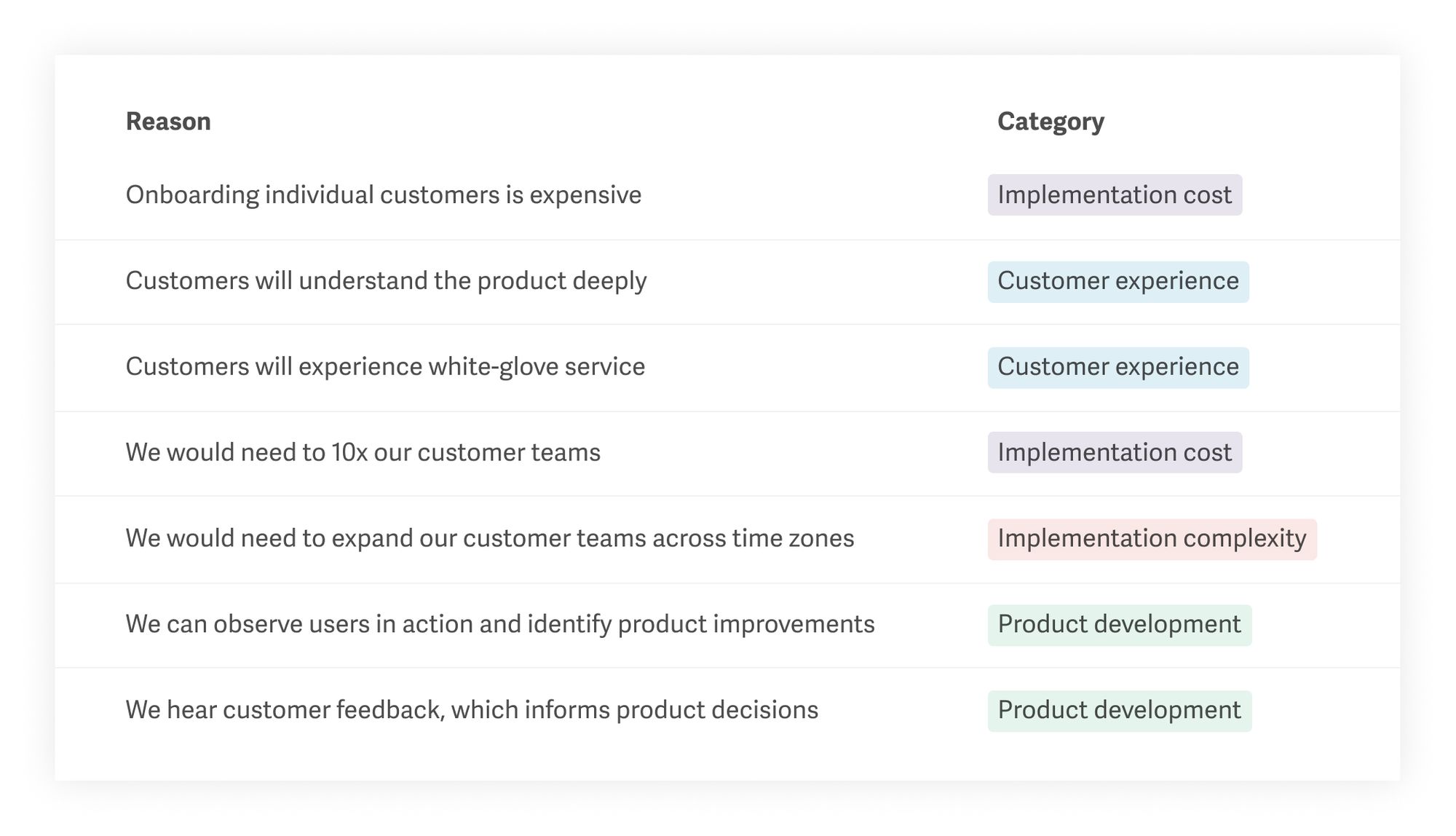
Task: Click the Implementation complexity tag
Action: (x=1151, y=539)
